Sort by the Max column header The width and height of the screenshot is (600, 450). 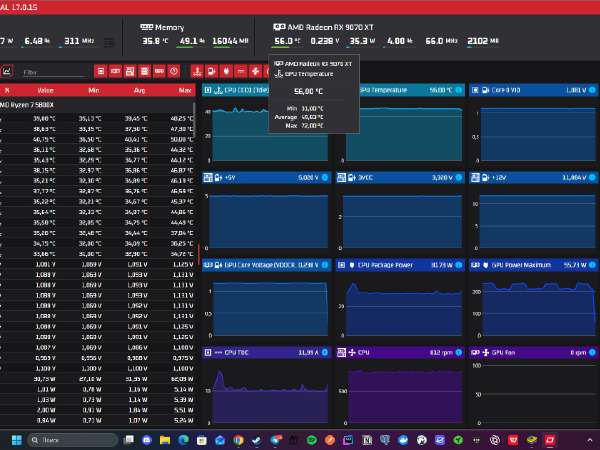pyautogui.click(x=185, y=91)
